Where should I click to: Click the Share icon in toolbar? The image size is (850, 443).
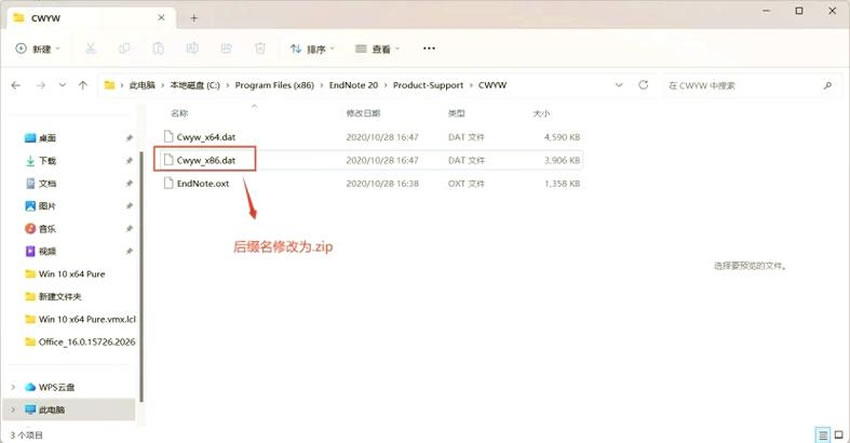[226, 49]
